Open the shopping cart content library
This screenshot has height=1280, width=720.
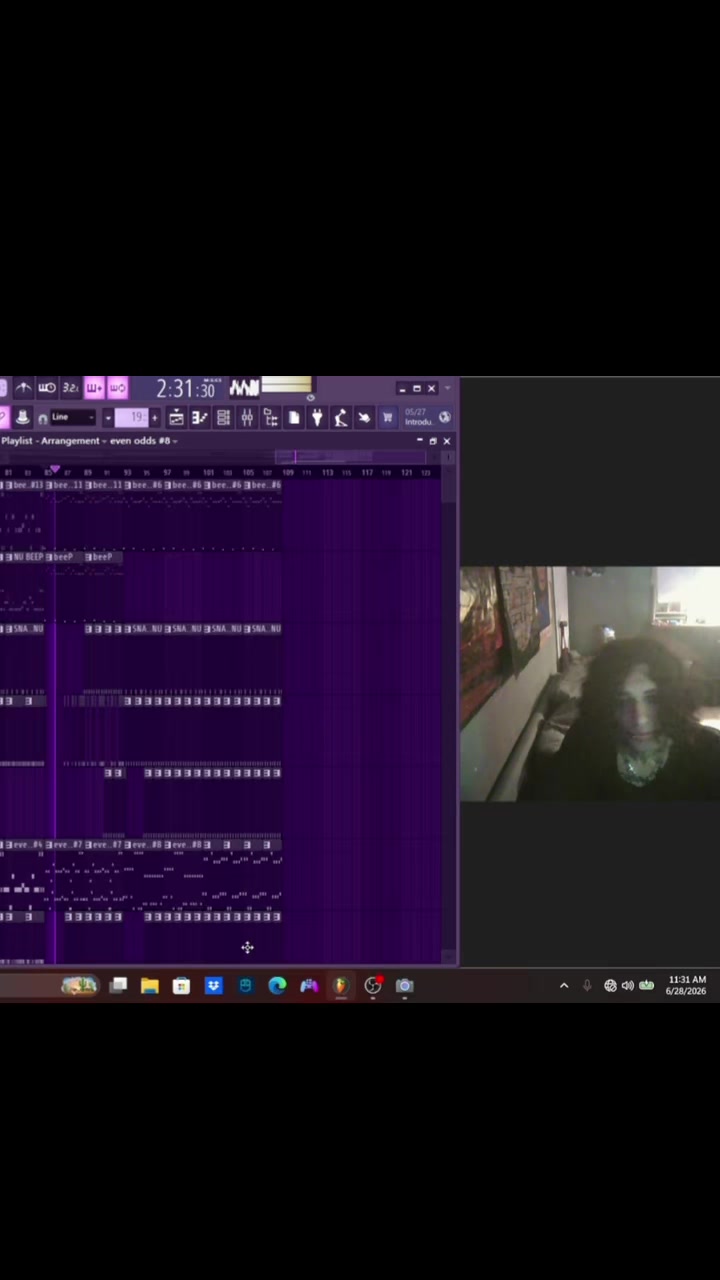pos(387,417)
